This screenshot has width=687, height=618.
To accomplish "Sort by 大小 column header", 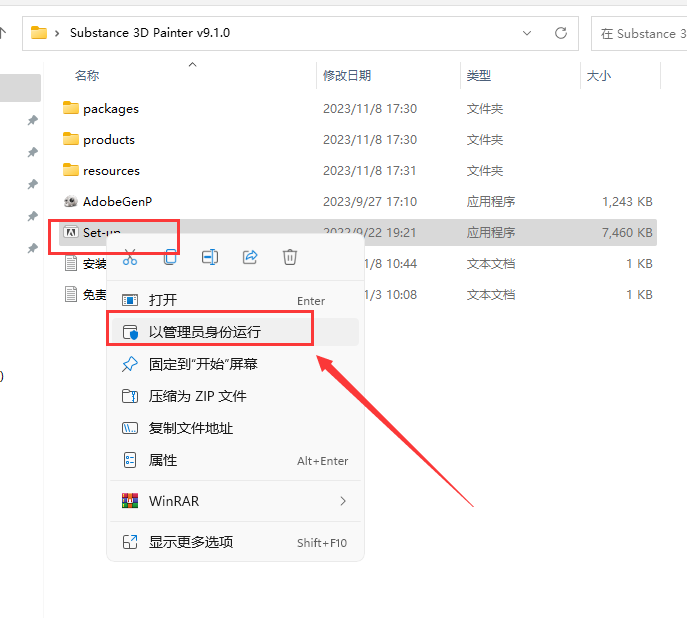I will click(x=598, y=76).
